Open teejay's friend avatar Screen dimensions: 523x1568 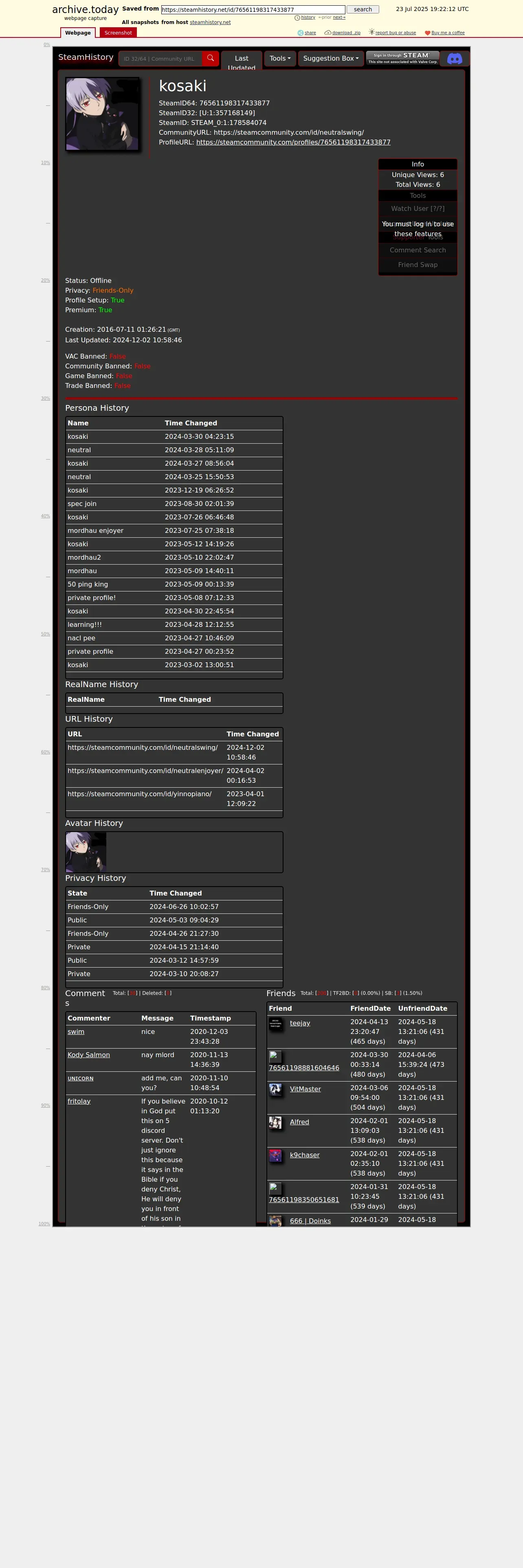pos(275,1024)
